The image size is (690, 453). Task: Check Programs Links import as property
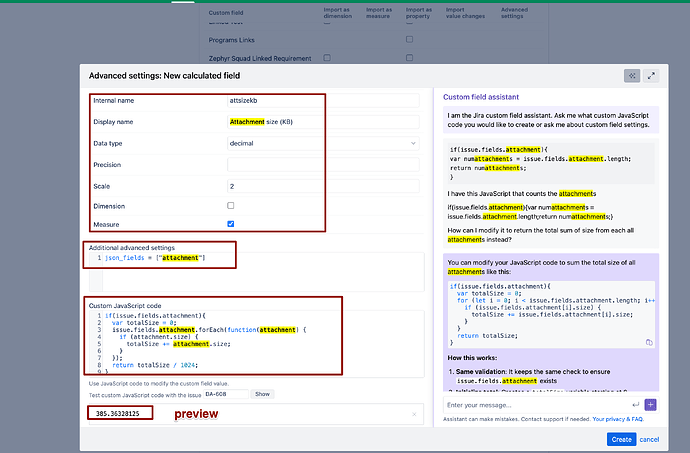409,39
